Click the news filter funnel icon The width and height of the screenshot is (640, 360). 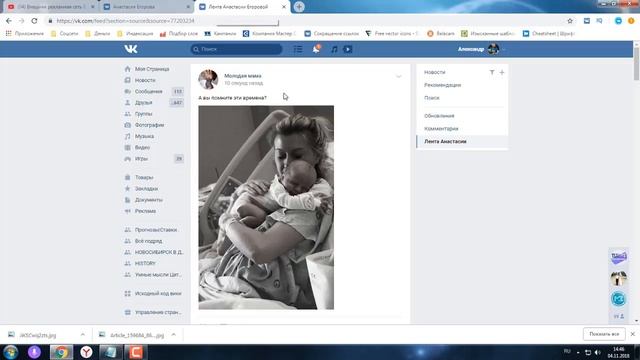492,72
